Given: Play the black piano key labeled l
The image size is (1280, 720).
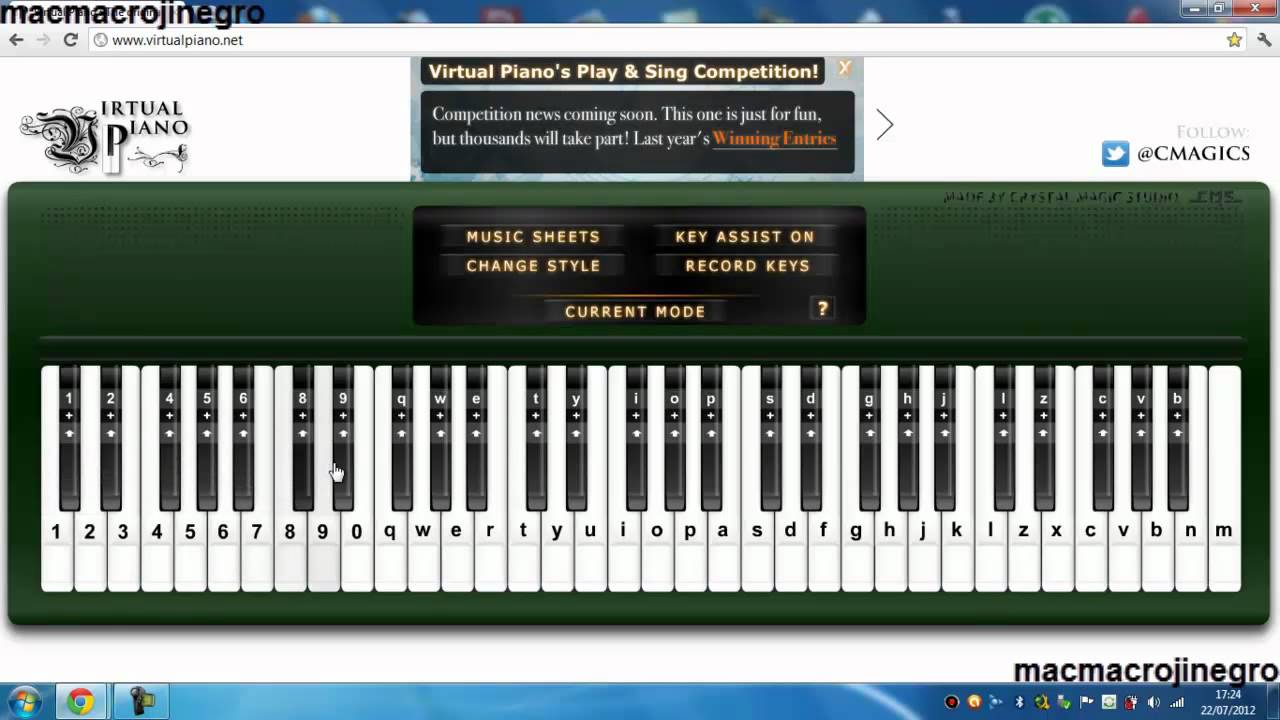Looking at the screenshot, I should tap(1003, 438).
